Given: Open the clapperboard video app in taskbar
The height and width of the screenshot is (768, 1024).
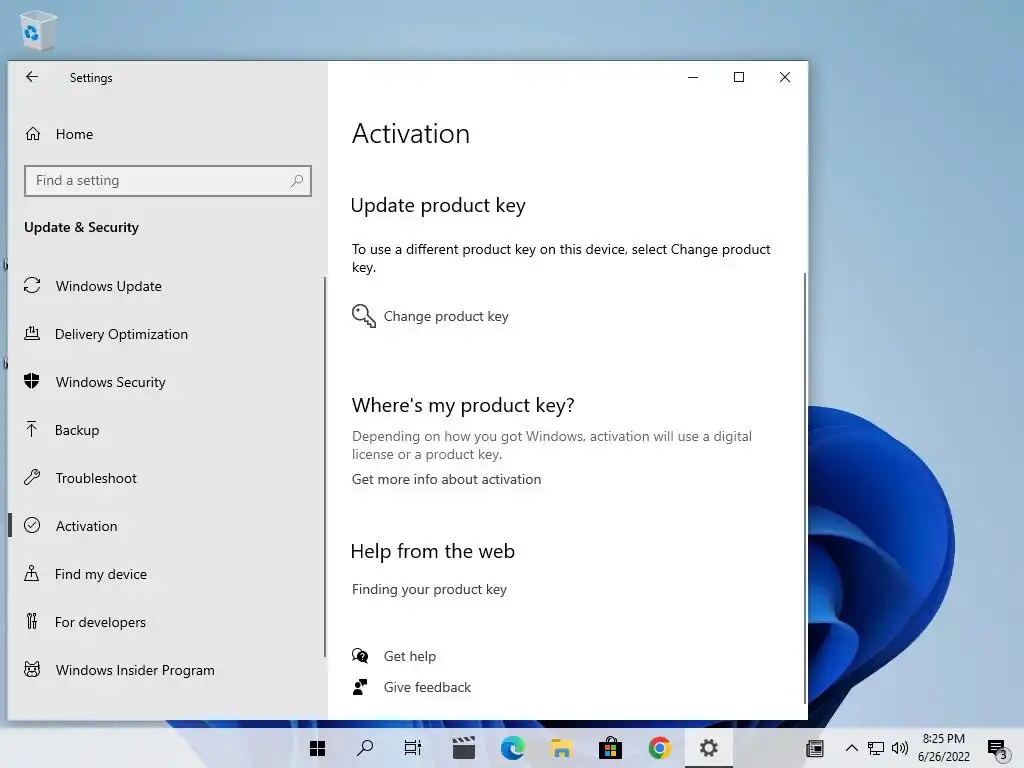Looking at the screenshot, I should 464,748.
